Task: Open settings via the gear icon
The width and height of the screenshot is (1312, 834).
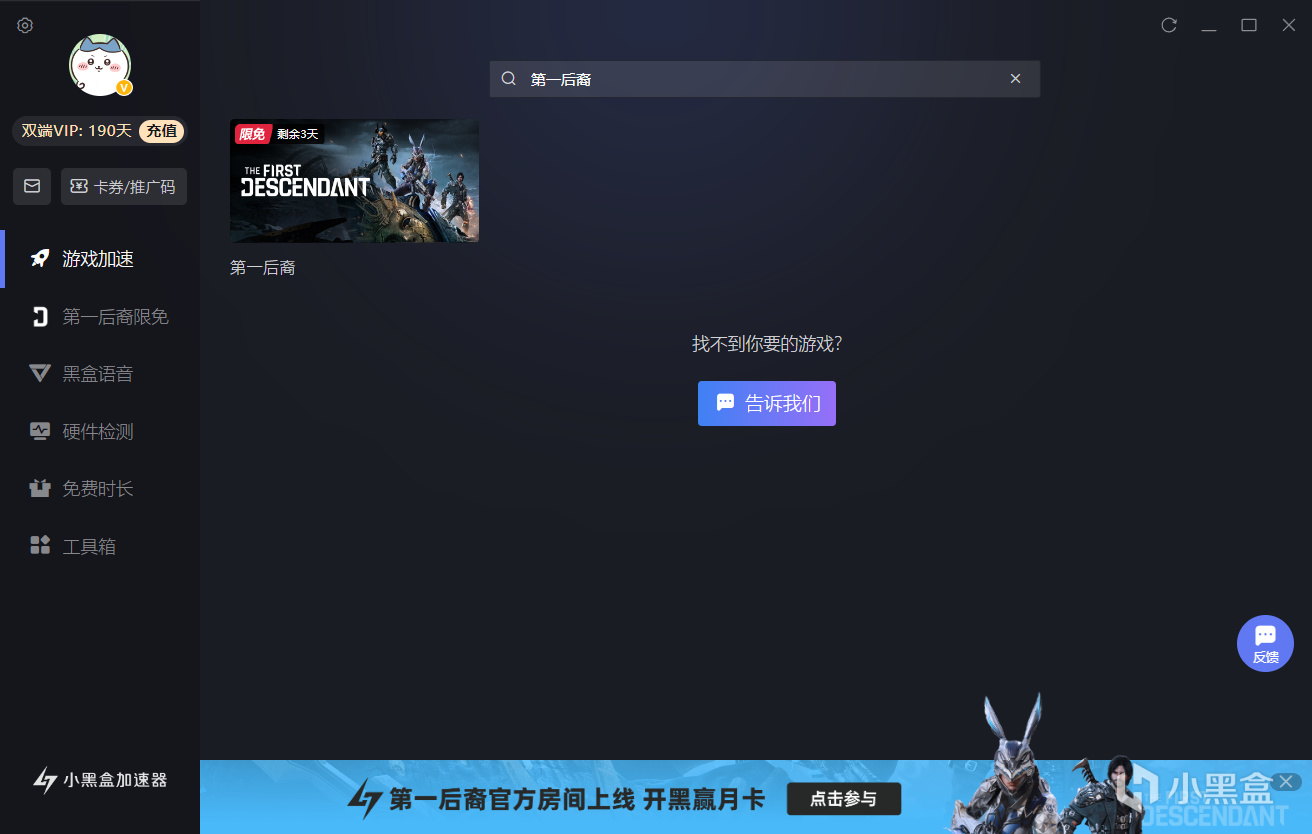Action: tap(25, 25)
